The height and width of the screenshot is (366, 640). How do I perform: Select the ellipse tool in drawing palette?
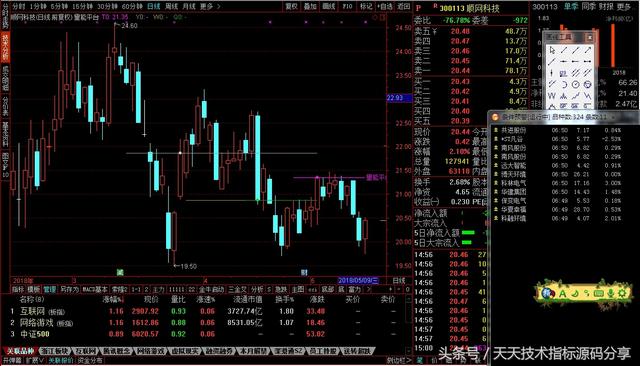[x=587, y=84]
